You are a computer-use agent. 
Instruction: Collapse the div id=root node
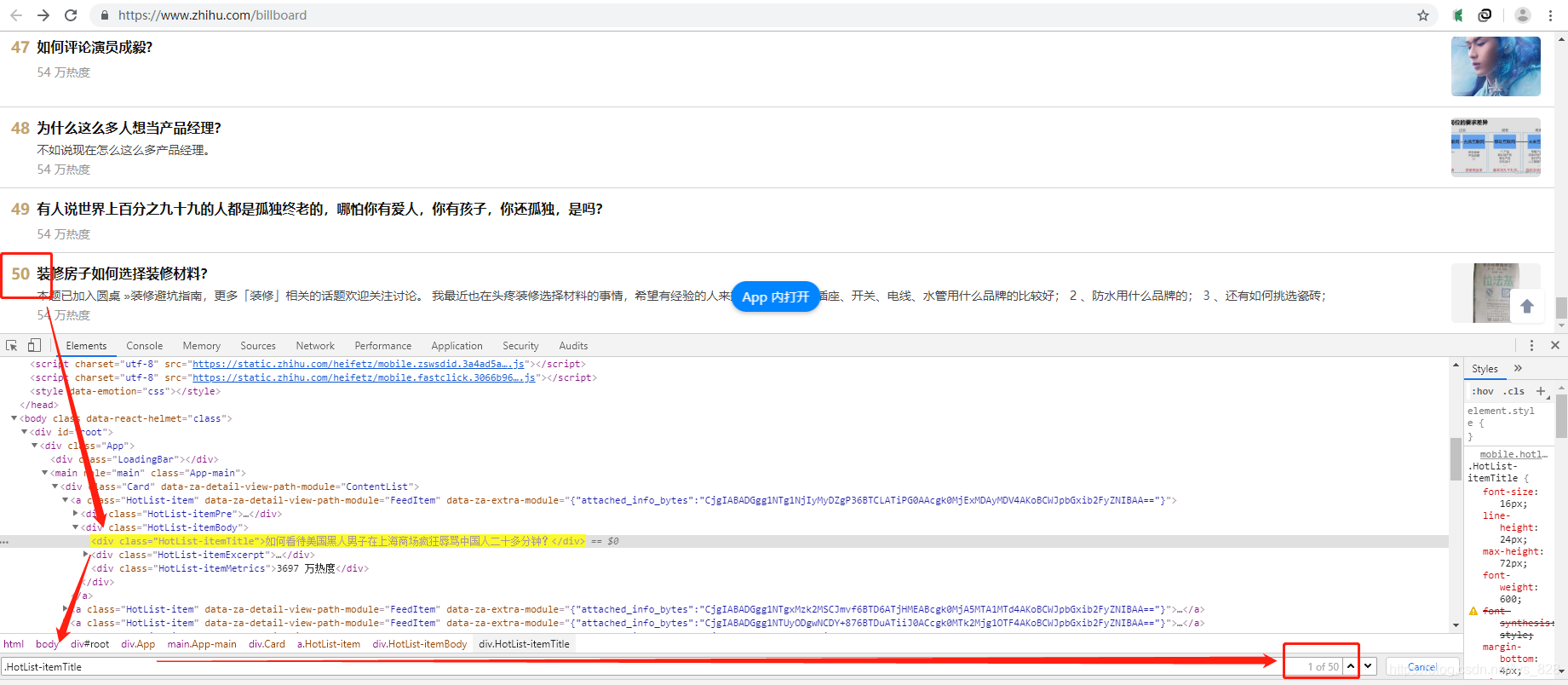[x=24, y=432]
